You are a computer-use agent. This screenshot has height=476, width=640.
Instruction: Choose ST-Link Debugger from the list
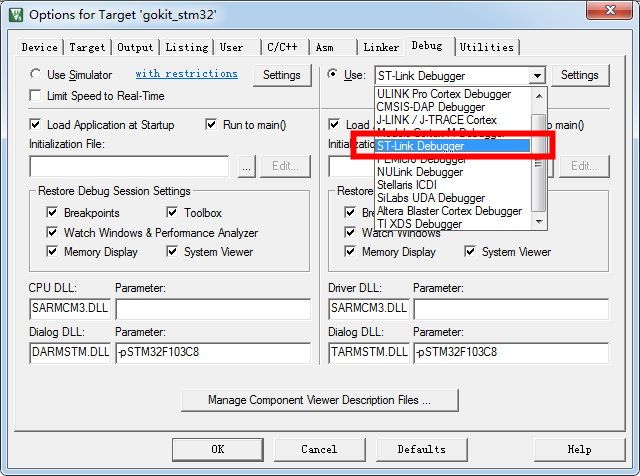point(450,146)
